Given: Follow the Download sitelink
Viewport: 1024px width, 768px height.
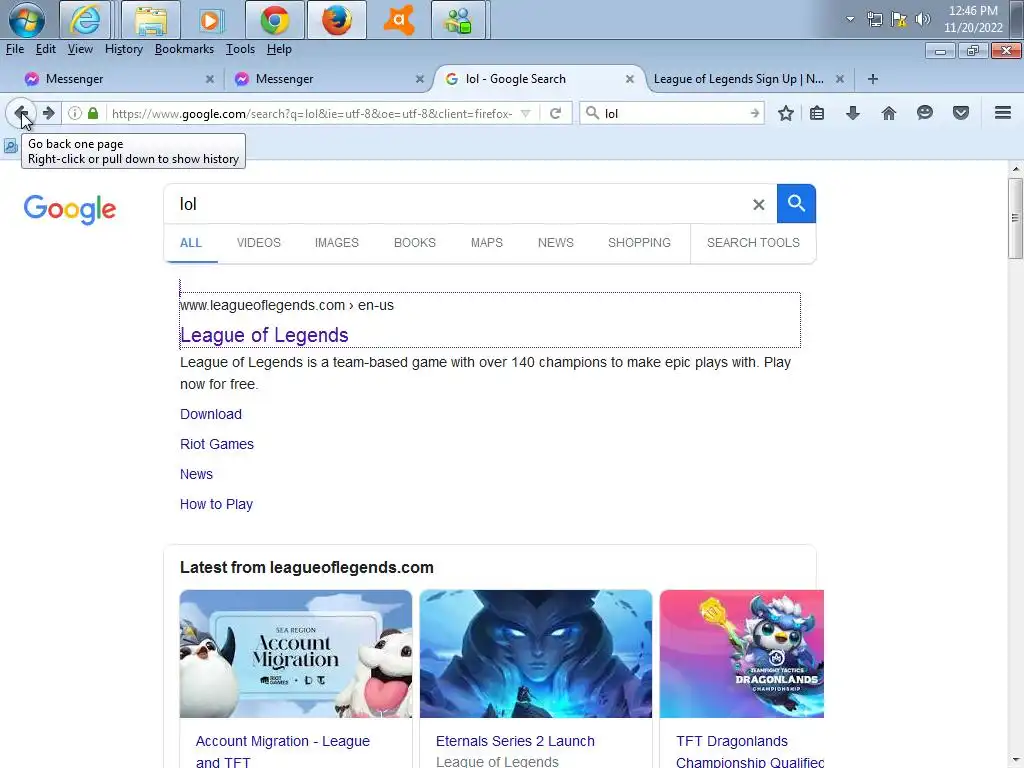Looking at the screenshot, I should coord(211,414).
